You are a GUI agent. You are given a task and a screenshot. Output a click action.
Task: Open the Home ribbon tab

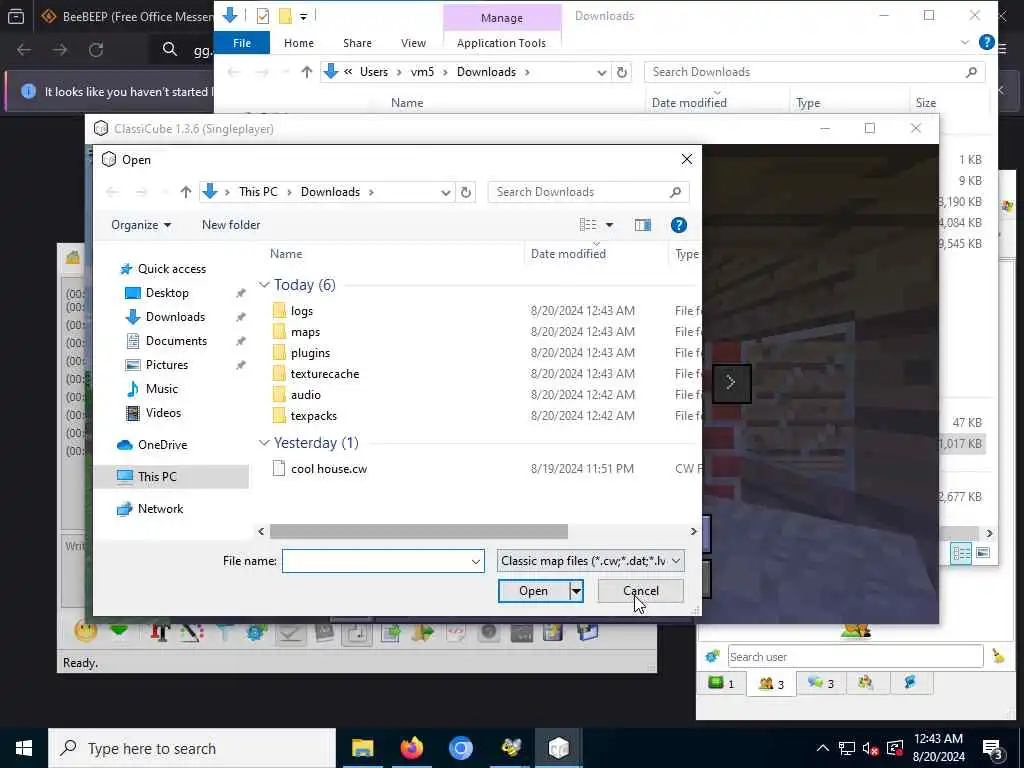point(298,43)
